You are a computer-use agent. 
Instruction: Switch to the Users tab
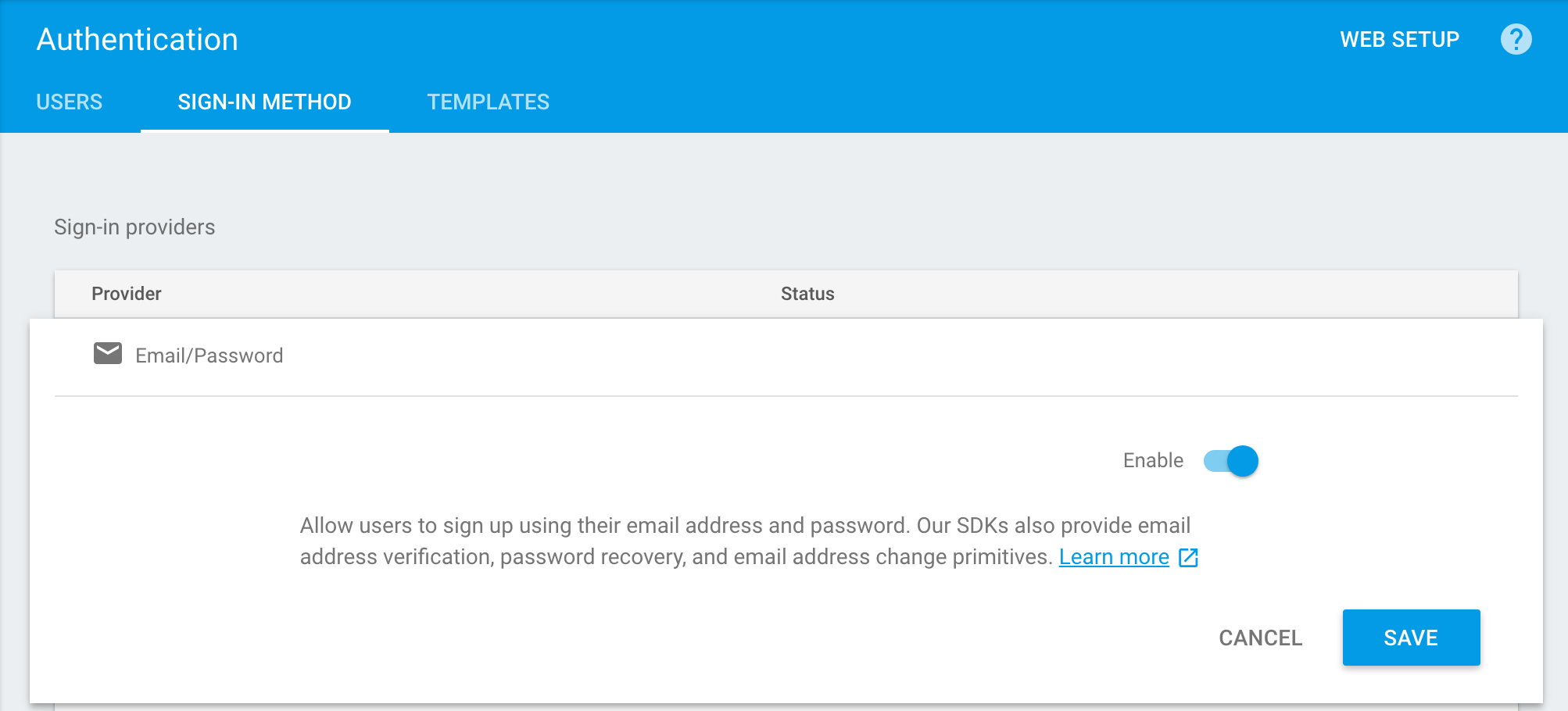pyautogui.click(x=70, y=102)
